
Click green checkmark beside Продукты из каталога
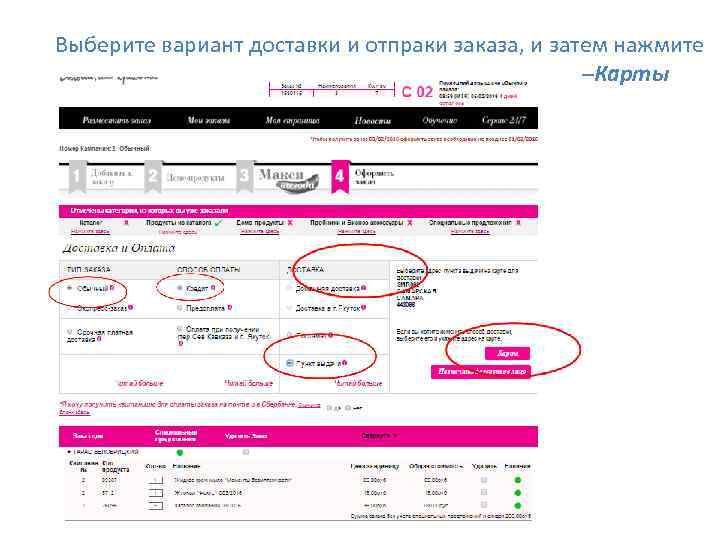218,223
